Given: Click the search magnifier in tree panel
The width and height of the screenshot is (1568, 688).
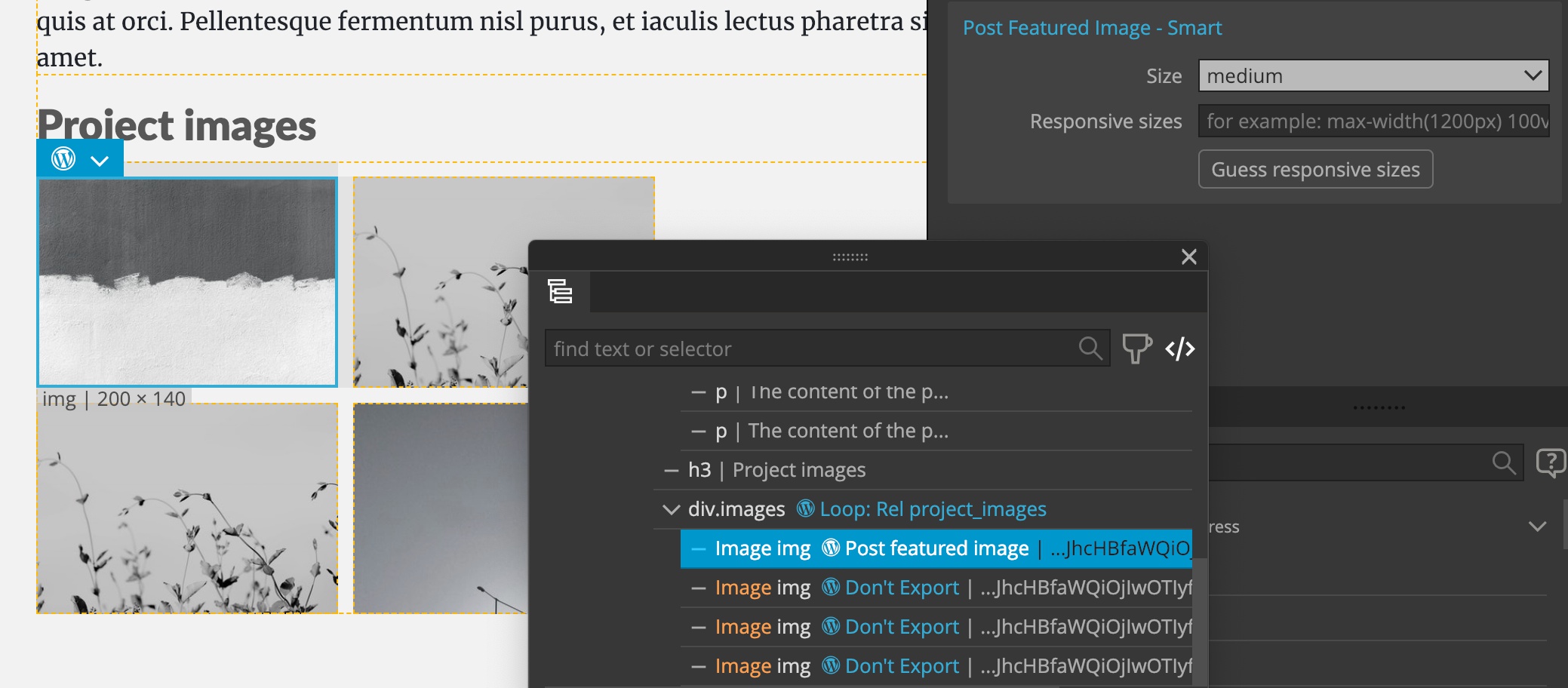Looking at the screenshot, I should pos(1090,349).
